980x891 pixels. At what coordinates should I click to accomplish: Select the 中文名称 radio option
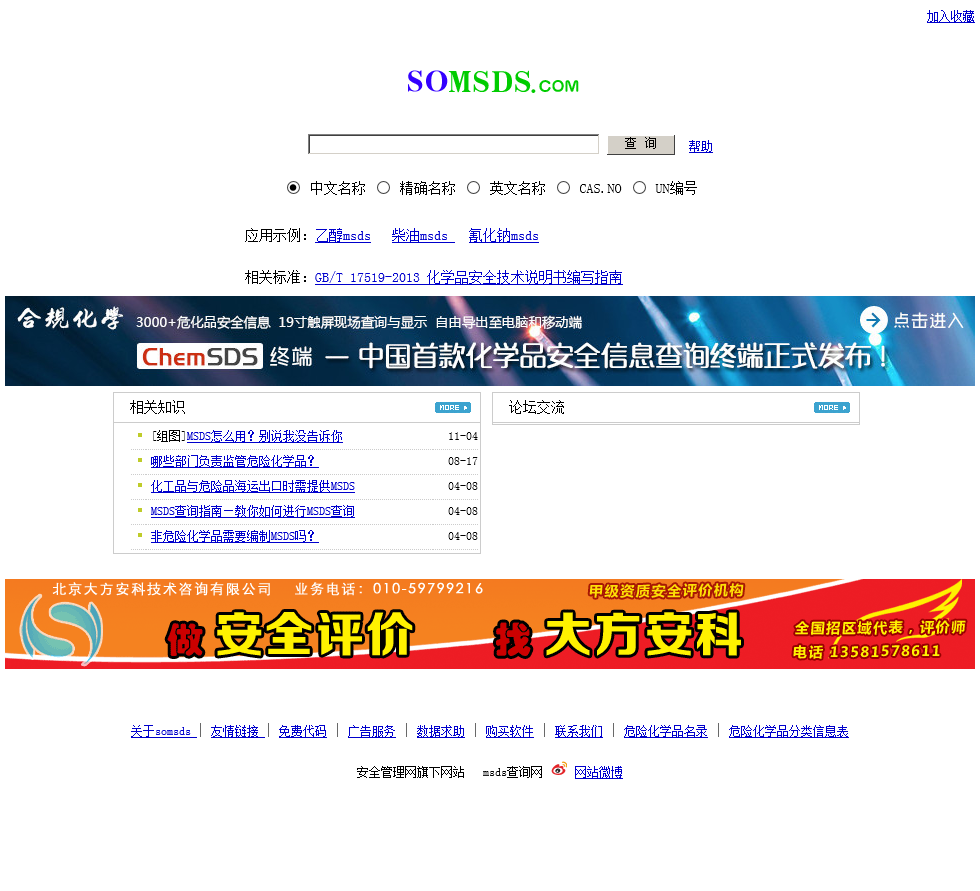coord(293,187)
